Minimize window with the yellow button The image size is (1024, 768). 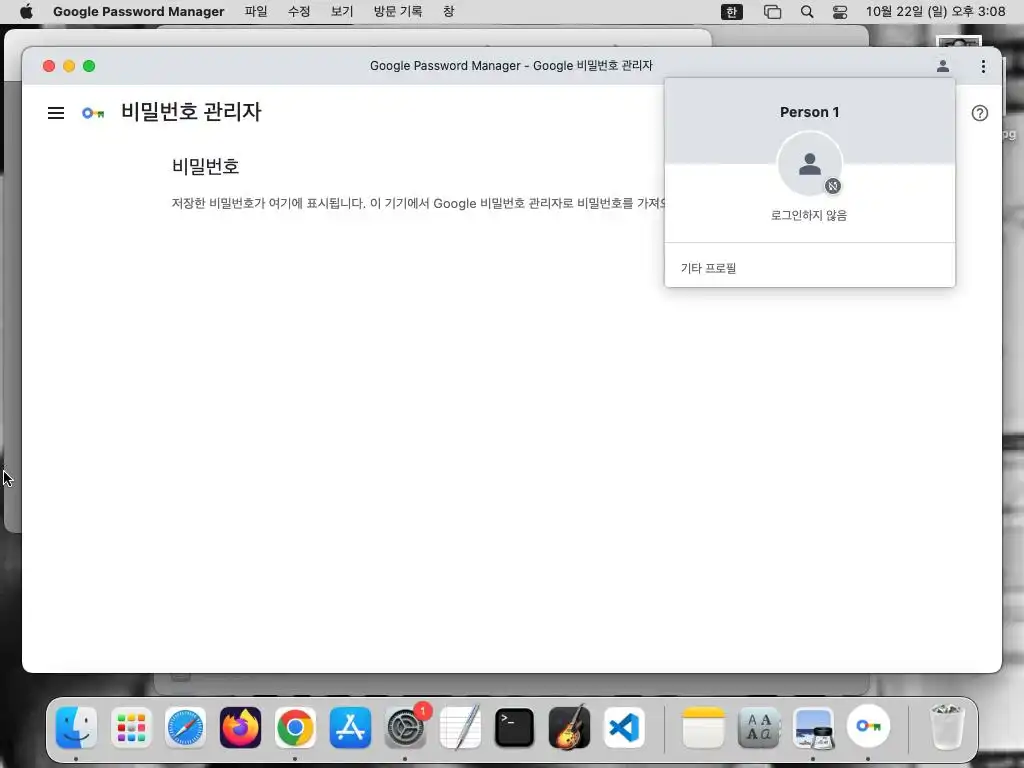tap(69, 66)
